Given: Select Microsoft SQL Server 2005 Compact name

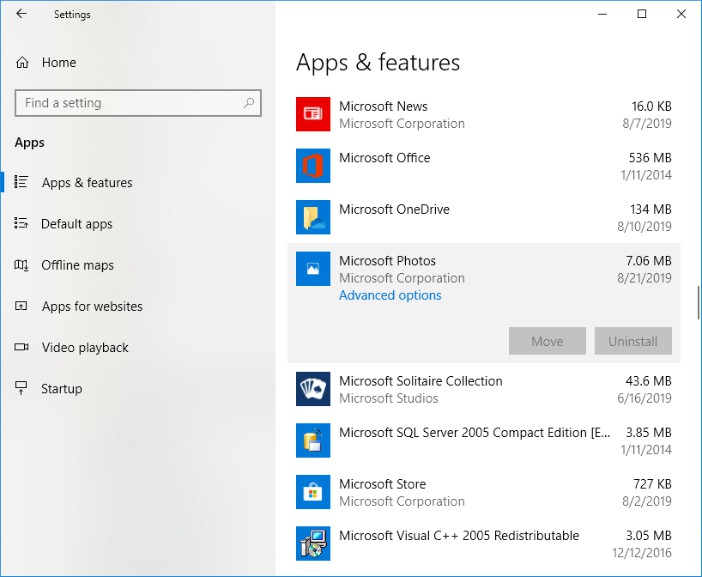Looking at the screenshot, I should (x=475, y=433).
